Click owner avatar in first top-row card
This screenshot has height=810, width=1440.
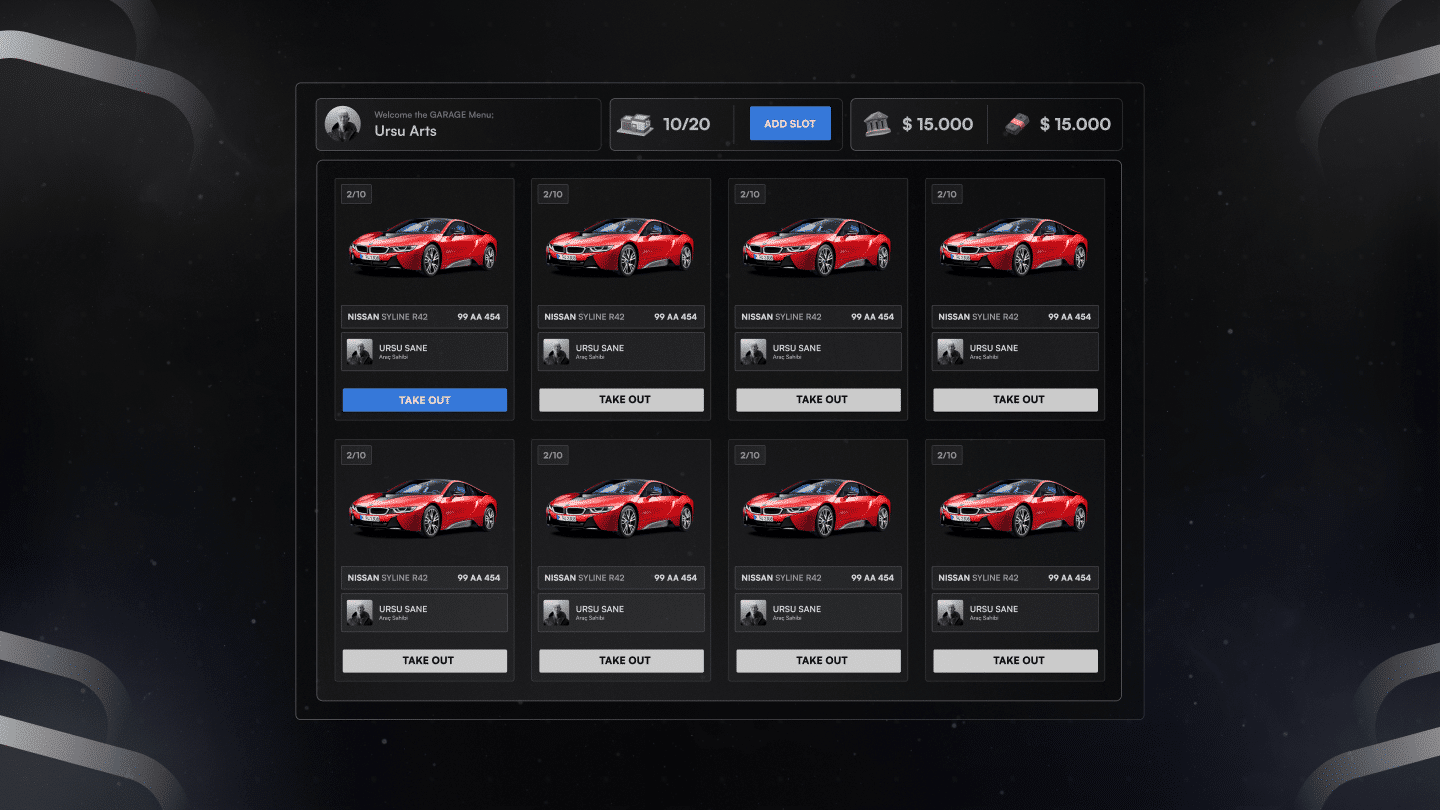[x=360, y=352]
